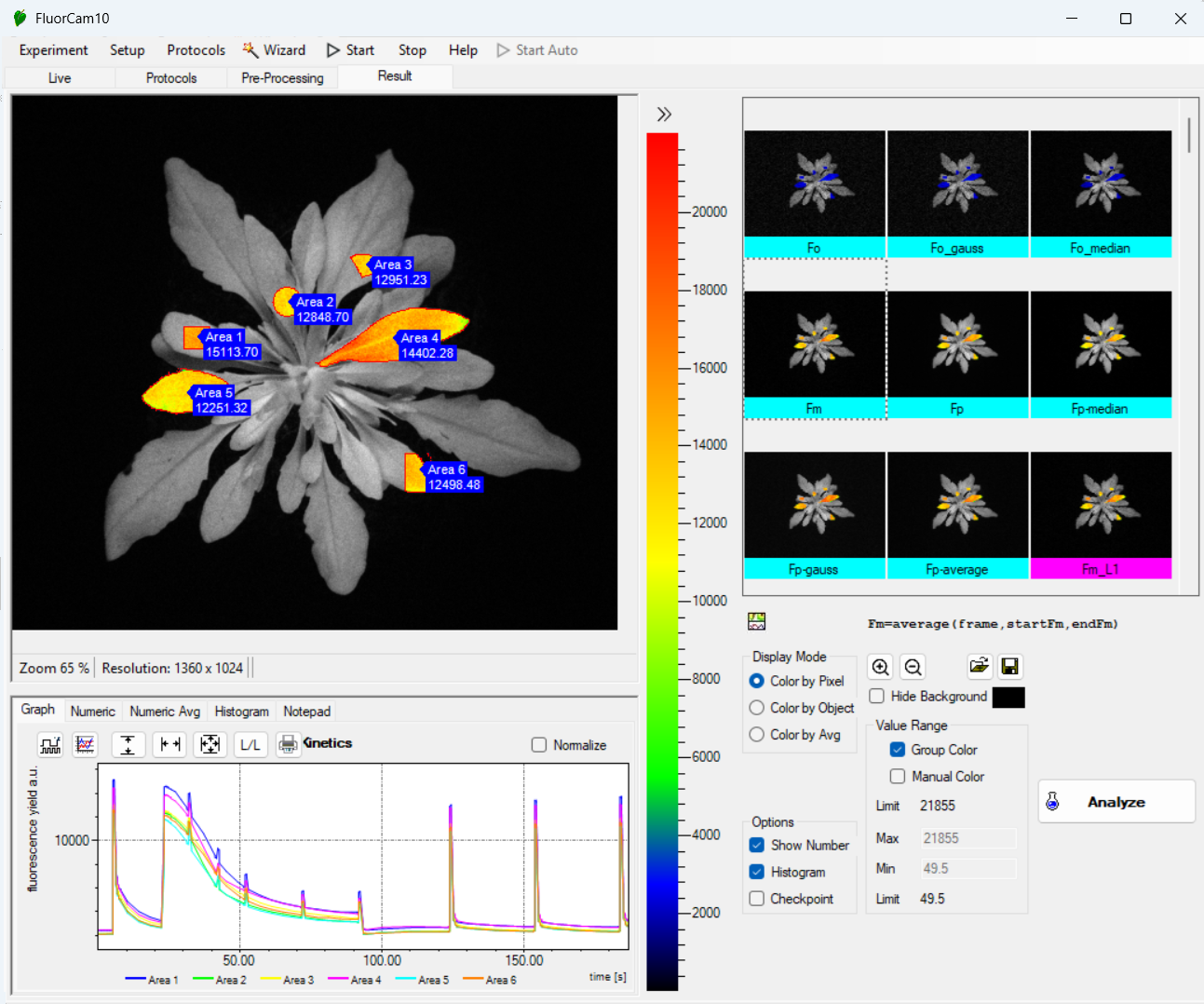The width and height of the screenshot is (1204, 1004).
Task: Save result with the floppy disk icon
Action: pos(1010,667)
